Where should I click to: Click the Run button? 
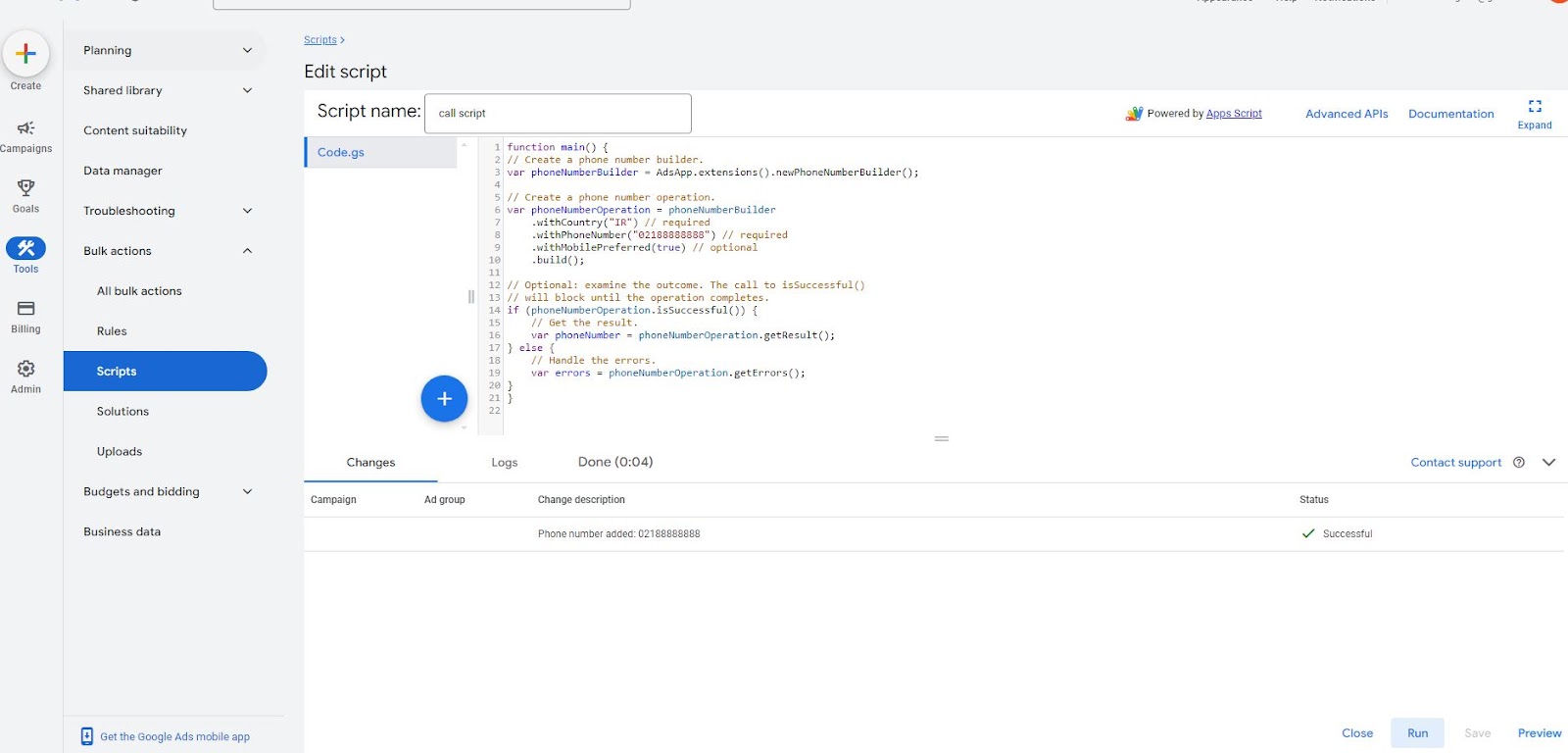point(1417,733)
